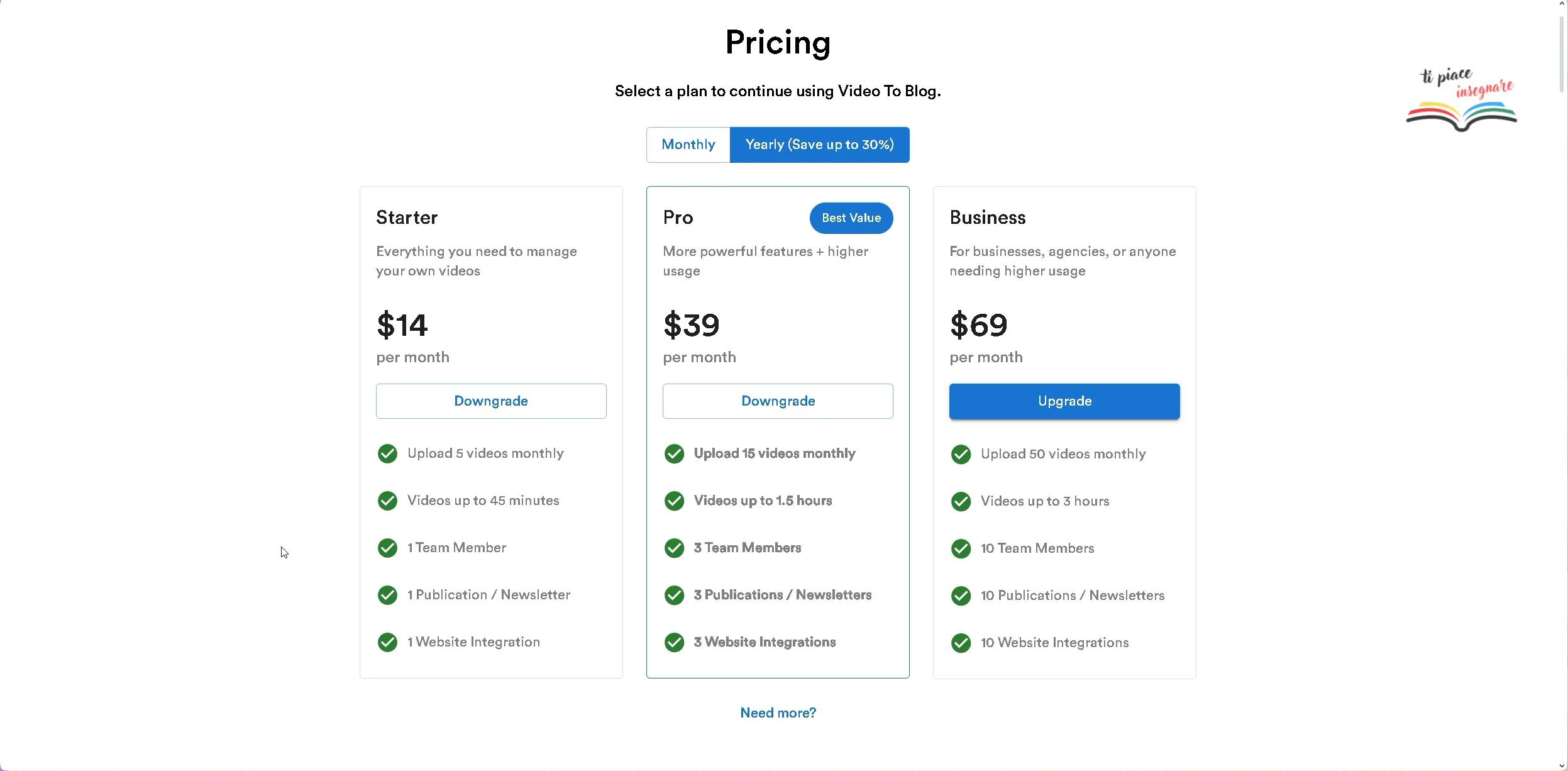Click the Best Value badge on Pro
Image resolution: width=1568 pixels, height=771 pixels.
click(851, 218)
